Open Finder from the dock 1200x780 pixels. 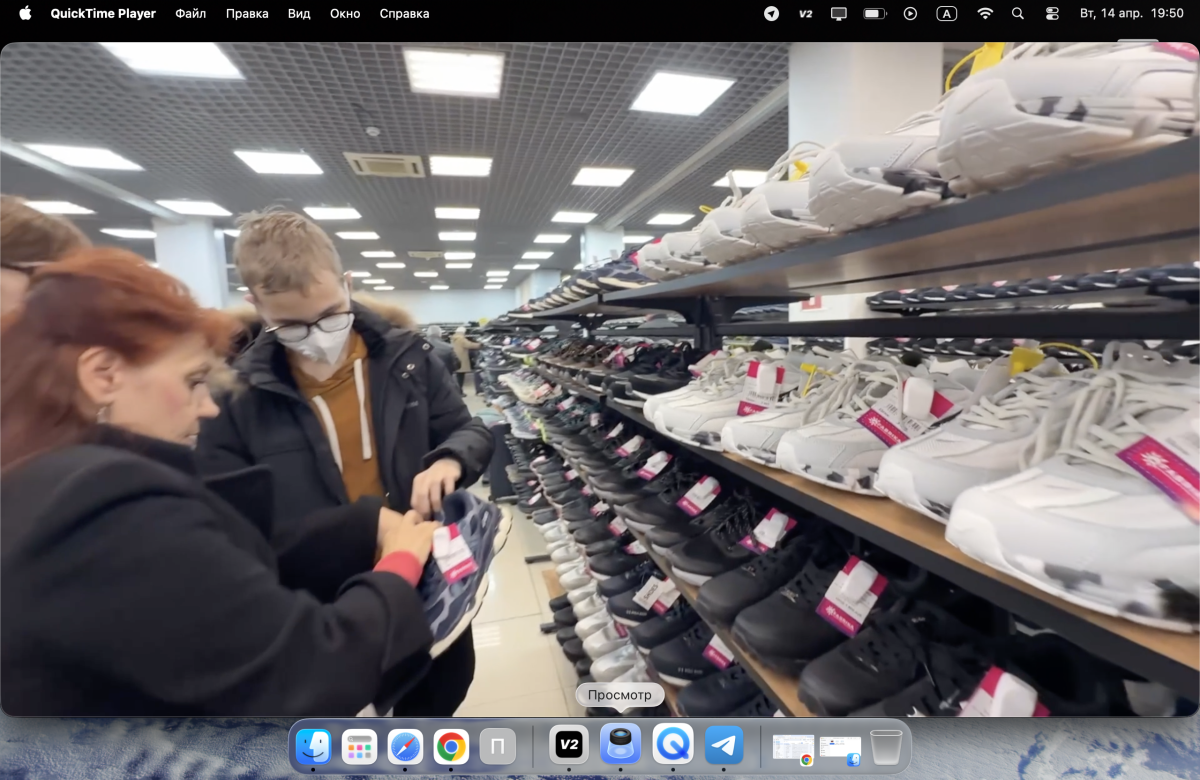tap(314, 746)
